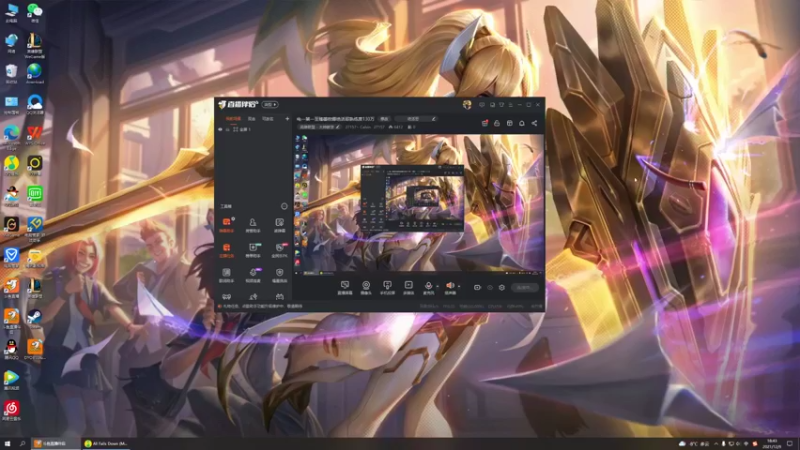Screen dimensions: 800x450
Task: Open the settings gear beside start button
Action: pos(502,288)
